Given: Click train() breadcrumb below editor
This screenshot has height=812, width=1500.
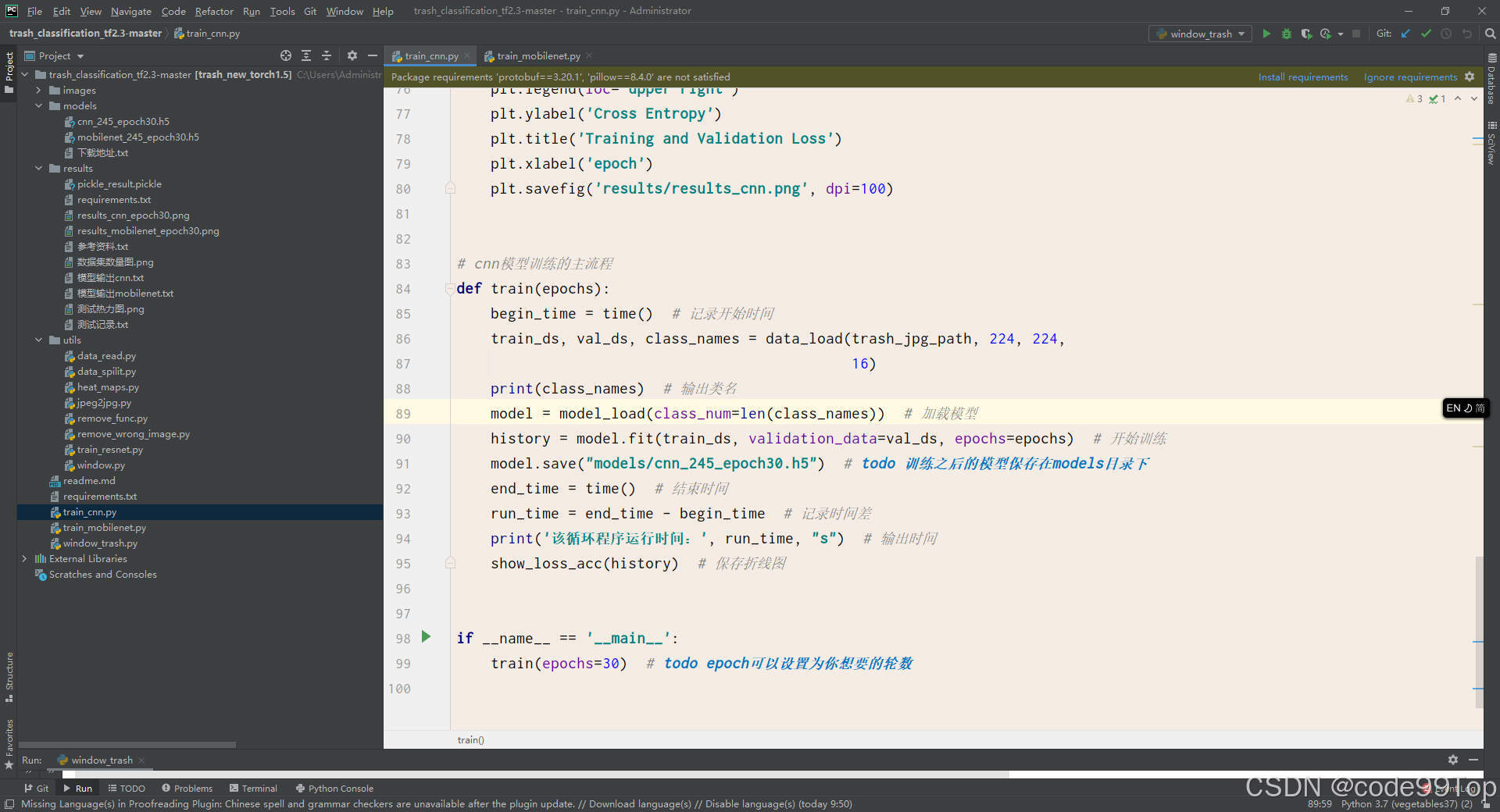Looking at the screenshot, I should [x=470, y=739].
